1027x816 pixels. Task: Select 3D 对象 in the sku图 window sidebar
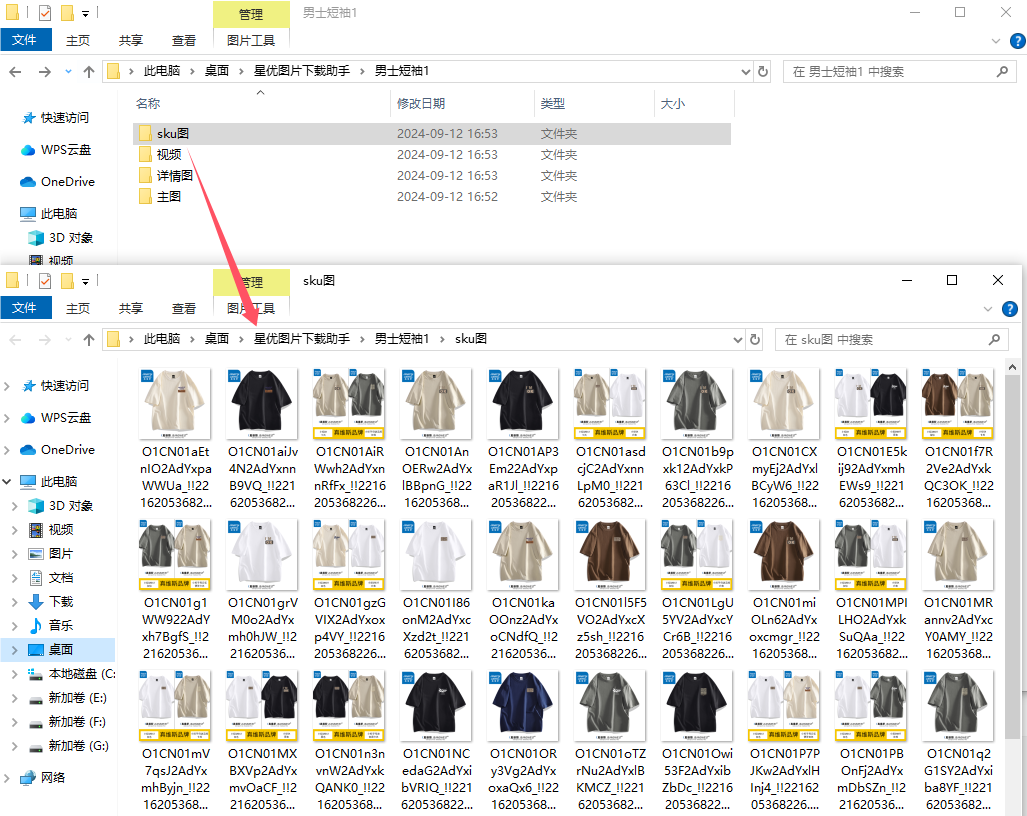[x=70, y=506]
